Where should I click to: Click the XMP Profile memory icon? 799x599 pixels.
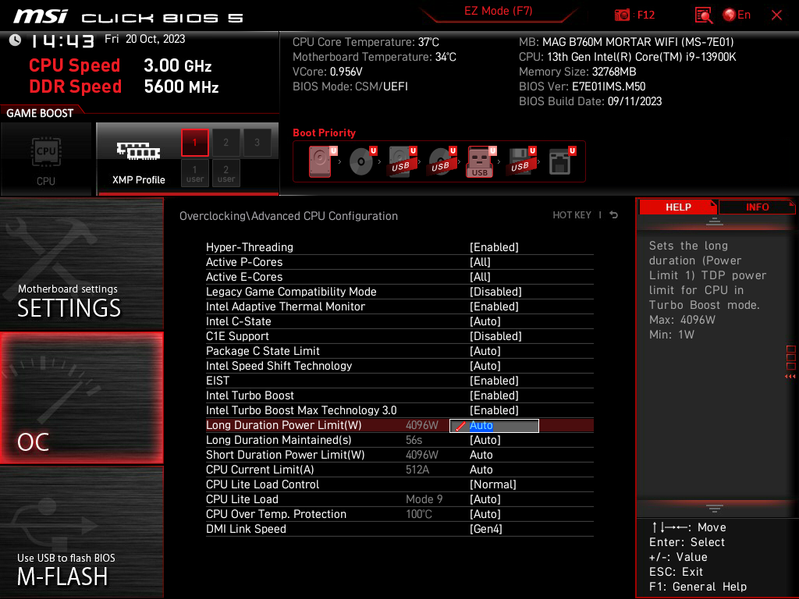[x=138, y=151]
